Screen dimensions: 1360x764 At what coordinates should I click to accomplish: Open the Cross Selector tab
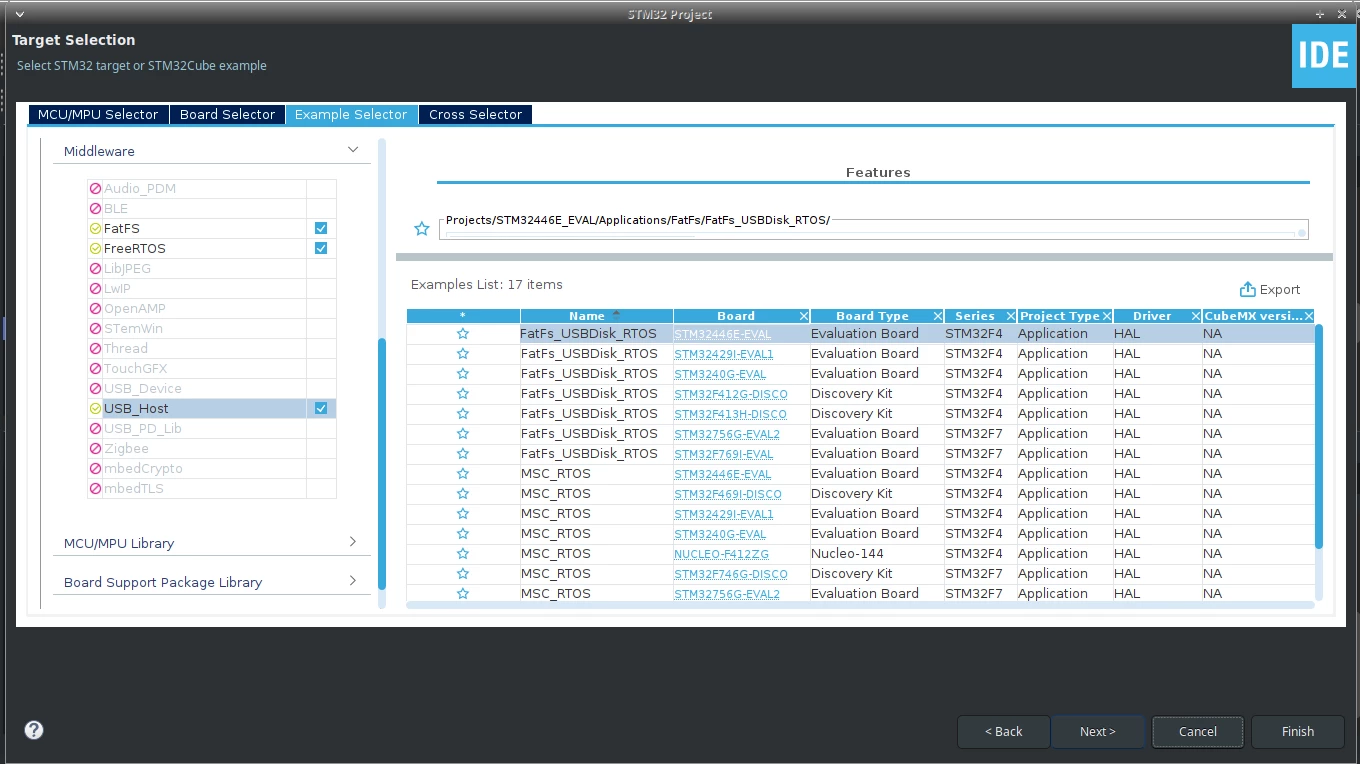click(x=475, y=115)
